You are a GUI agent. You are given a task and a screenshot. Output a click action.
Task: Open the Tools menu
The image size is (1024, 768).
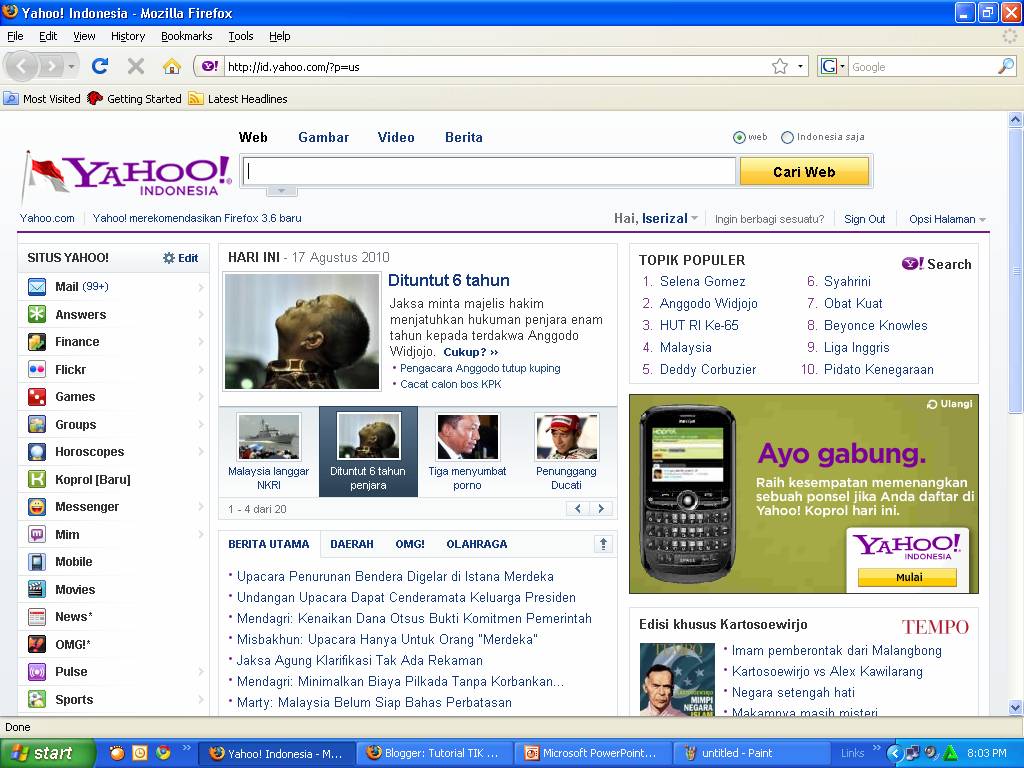click(241, 36)
